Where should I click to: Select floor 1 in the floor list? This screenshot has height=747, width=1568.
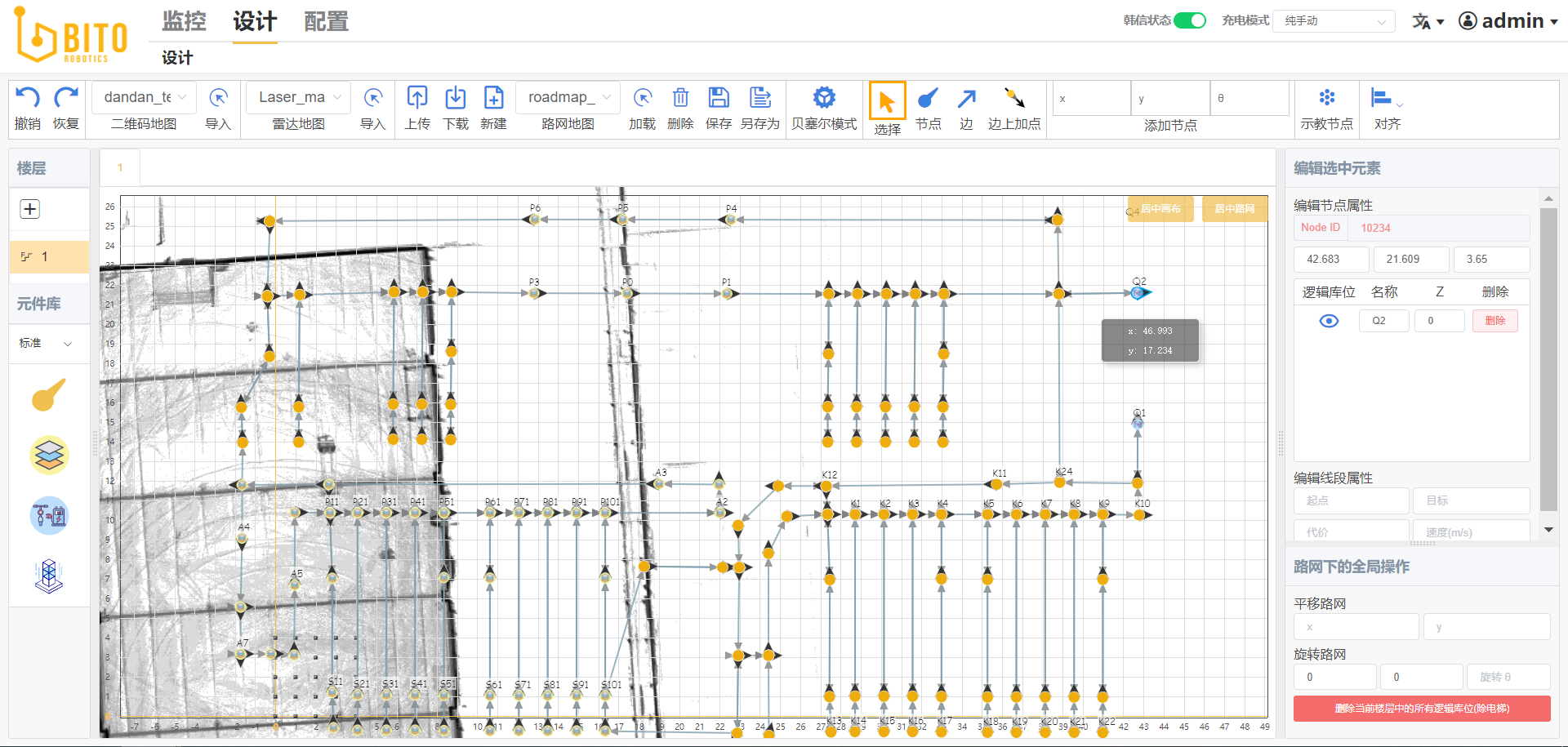point(49,256)
